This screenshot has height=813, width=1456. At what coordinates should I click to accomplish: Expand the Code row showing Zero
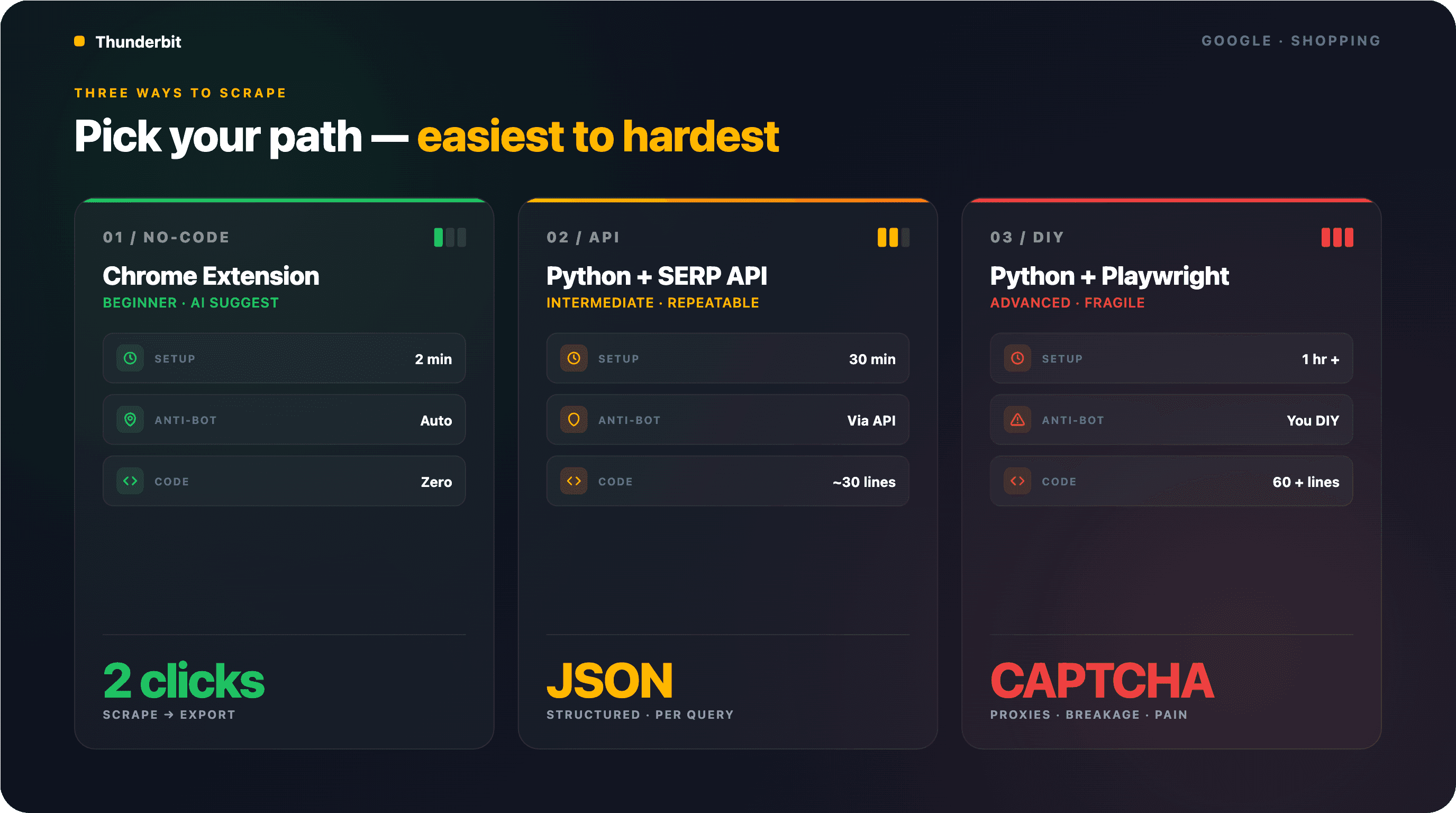(x=284, y=481)
